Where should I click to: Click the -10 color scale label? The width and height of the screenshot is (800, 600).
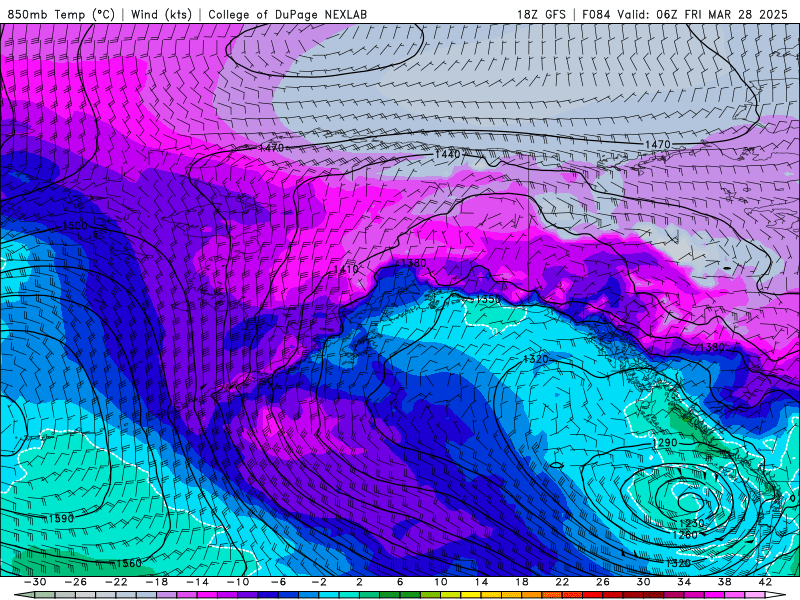point(237,582)
